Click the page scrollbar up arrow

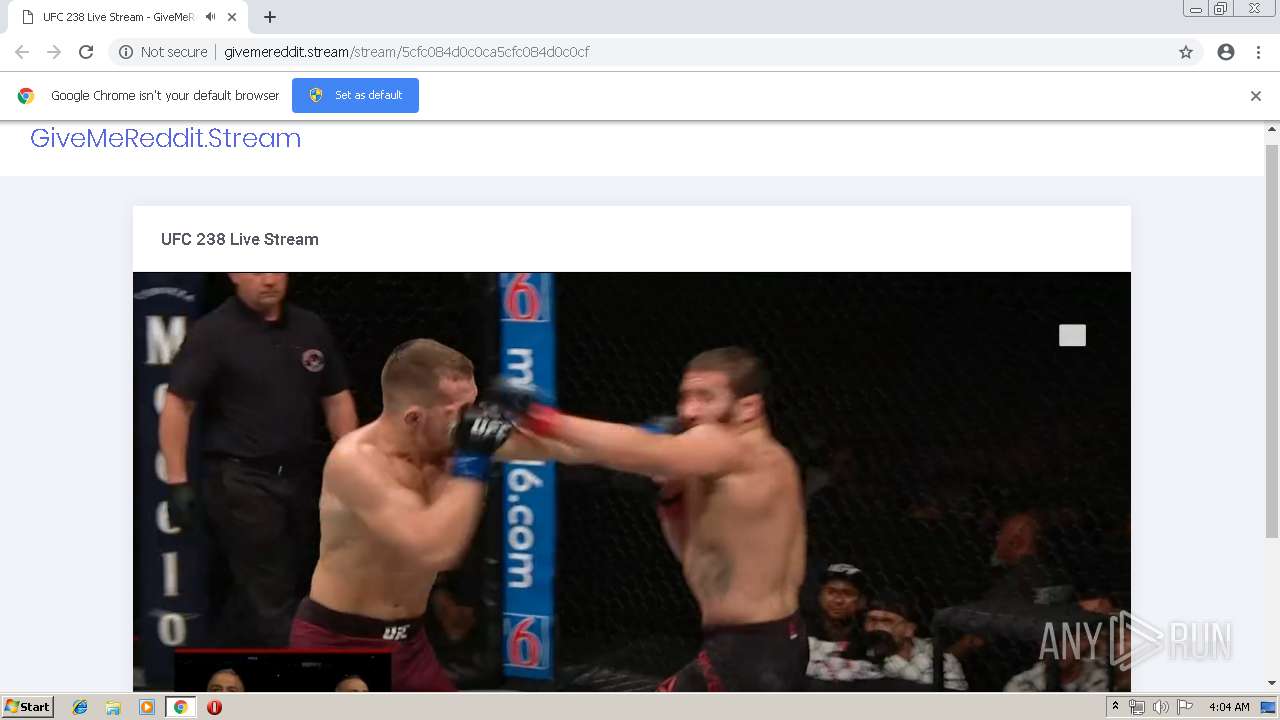pos(1272,130)
